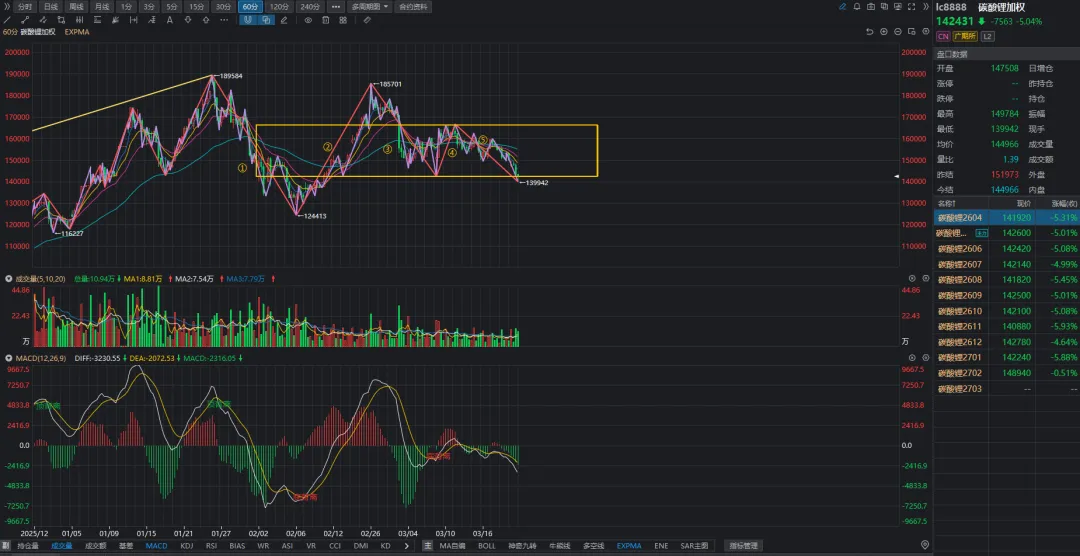Take a chart screenshot with camera icon
The height and width of the screenshot is (556, 1080).
[x=871, y=6]
